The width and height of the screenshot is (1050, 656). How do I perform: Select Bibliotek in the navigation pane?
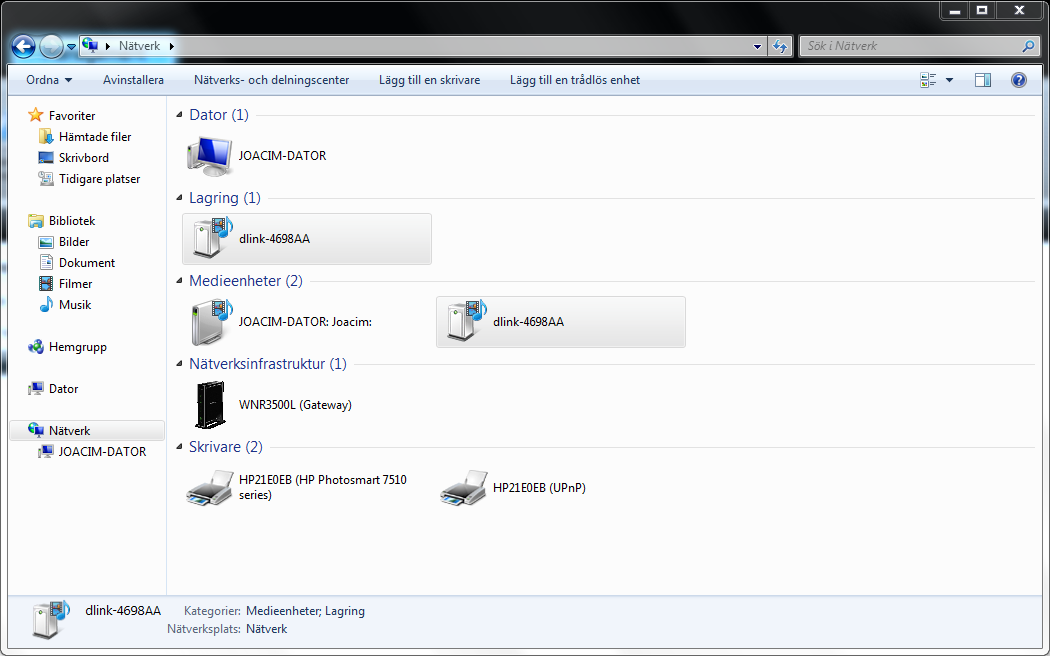(72, 220)
